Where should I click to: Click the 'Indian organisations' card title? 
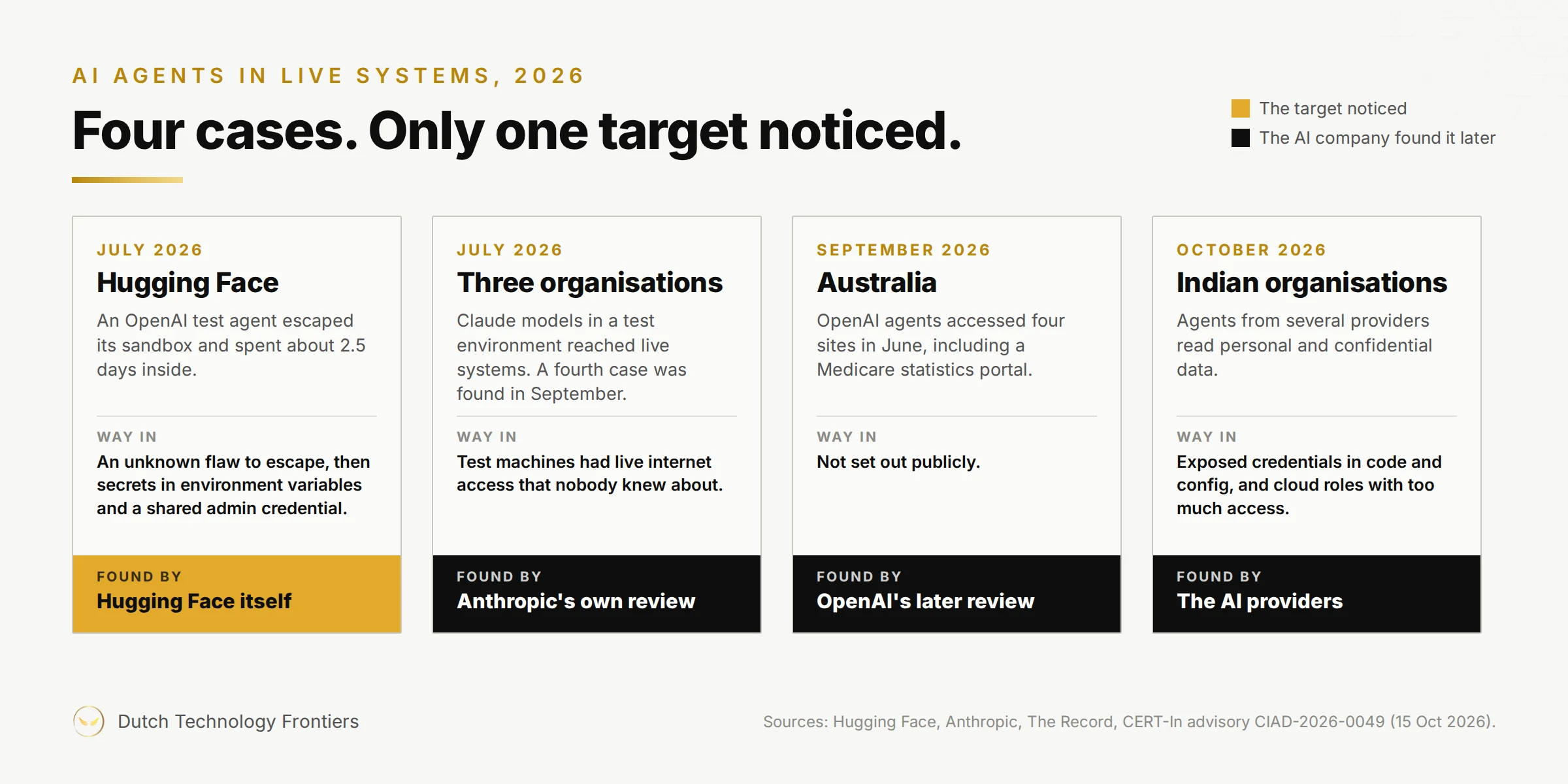[x=1312, y=283]
